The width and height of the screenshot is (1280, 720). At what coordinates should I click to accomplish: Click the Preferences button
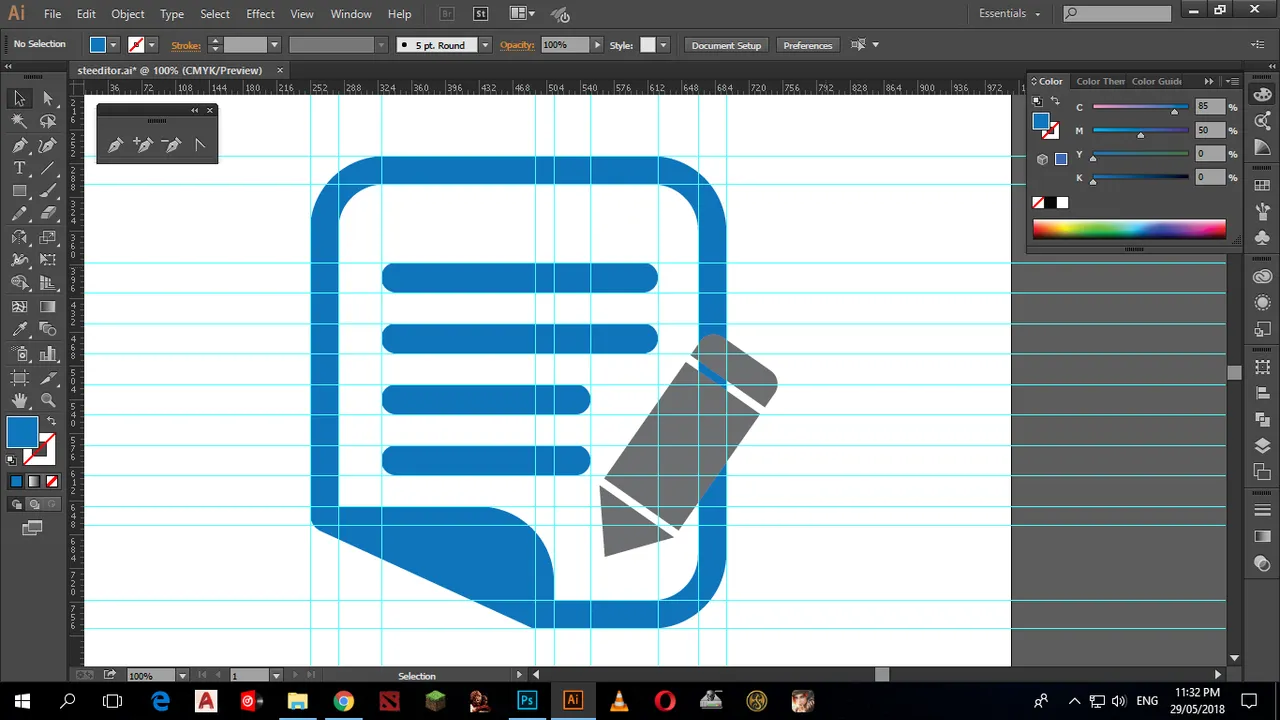click(807, 45)
